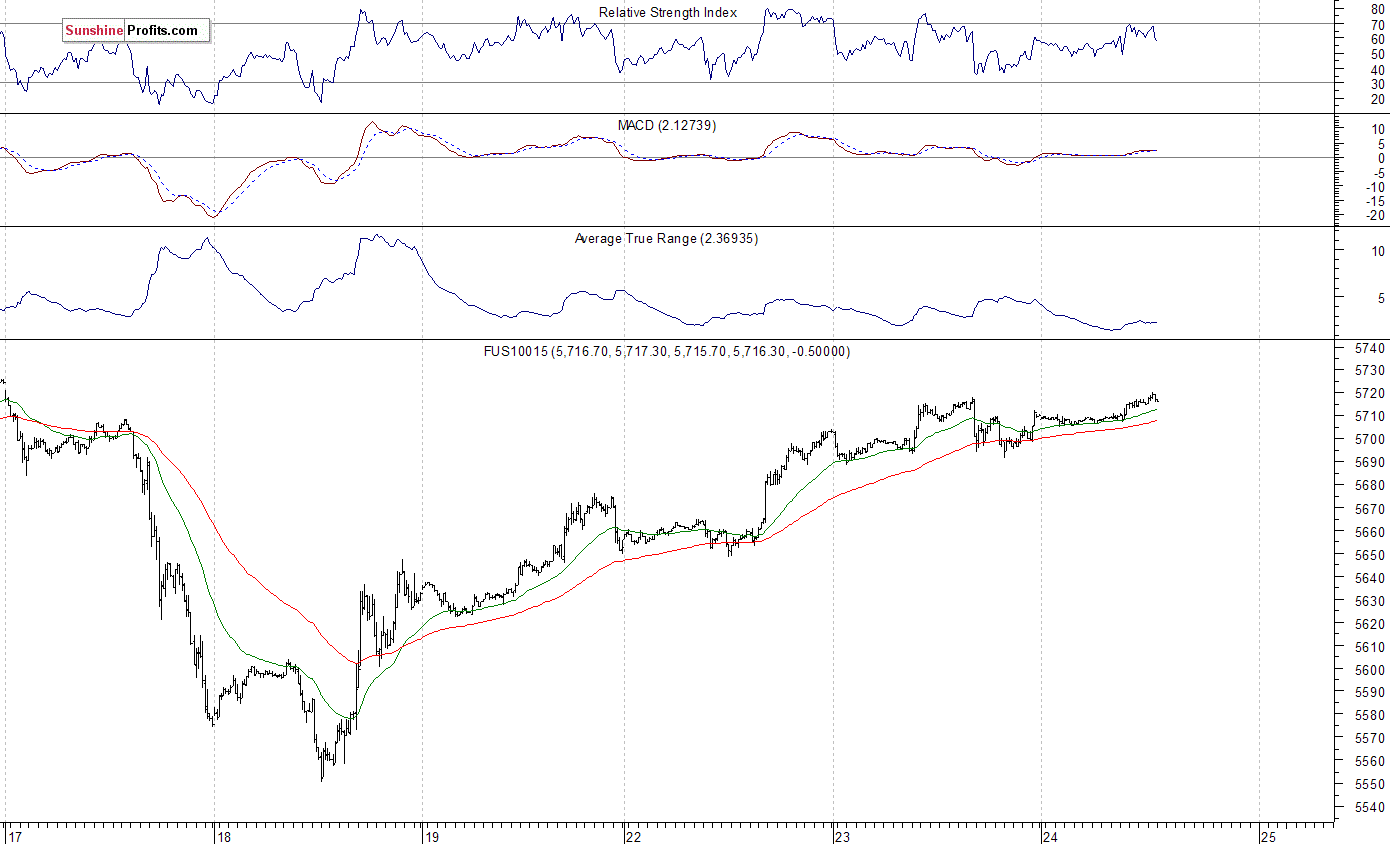
Task: Click the 5680 price axis label
Action: coord(1368,486)
